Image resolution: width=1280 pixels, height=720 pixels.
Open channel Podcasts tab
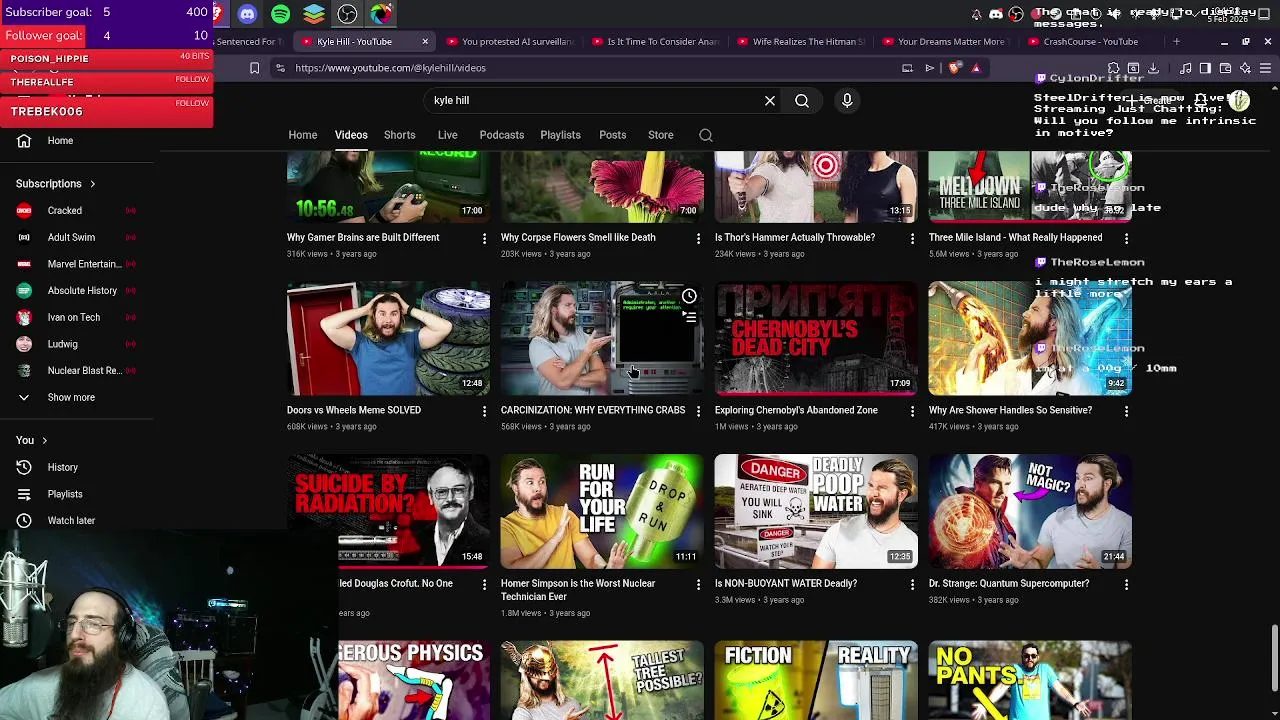[501, 135]
